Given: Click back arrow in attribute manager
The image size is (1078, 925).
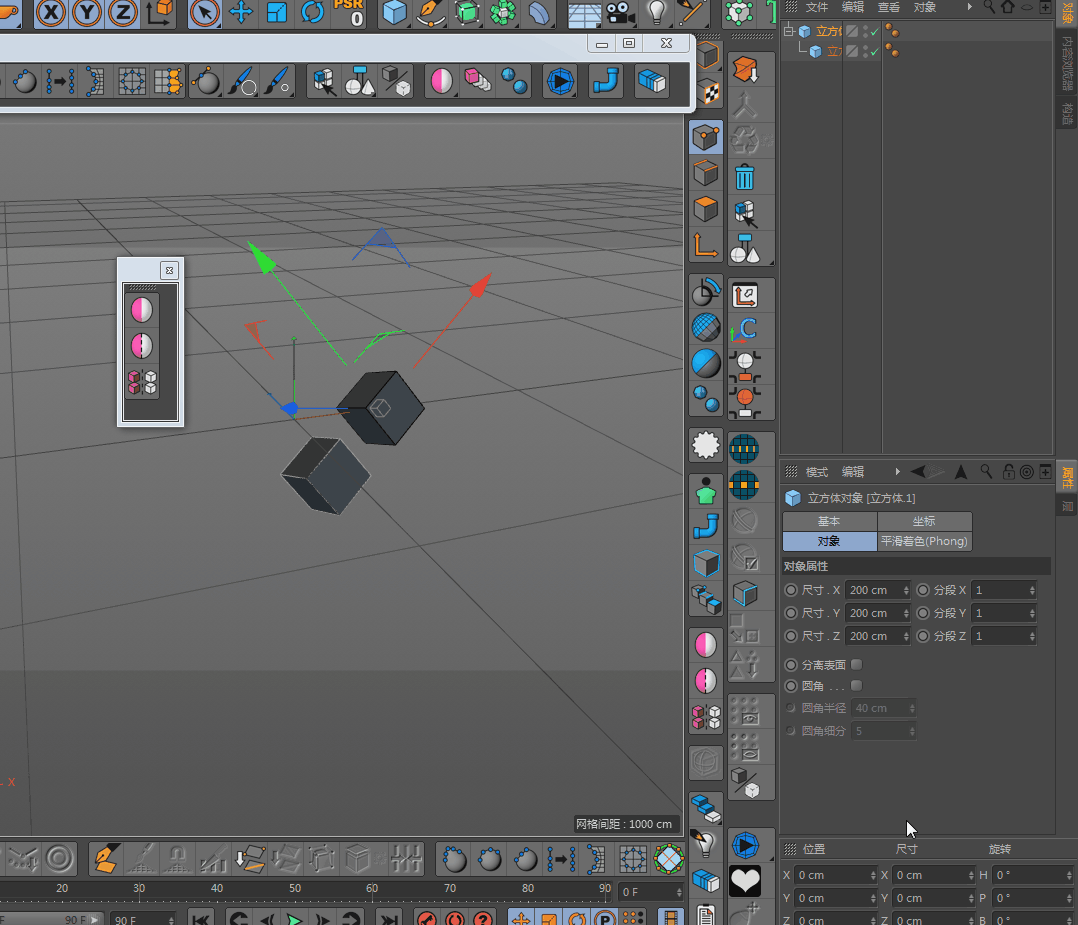Looking at the screenshot, I should [x=918, y=472].
